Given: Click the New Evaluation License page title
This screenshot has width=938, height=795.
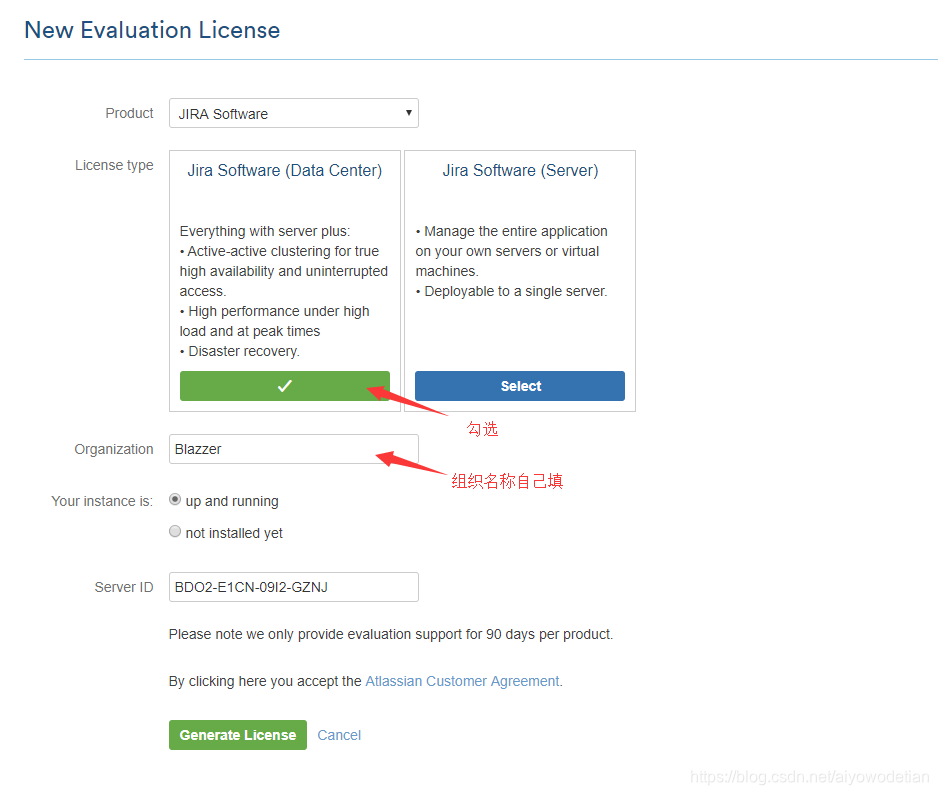Looking at the screenshot, I should 152,30.
